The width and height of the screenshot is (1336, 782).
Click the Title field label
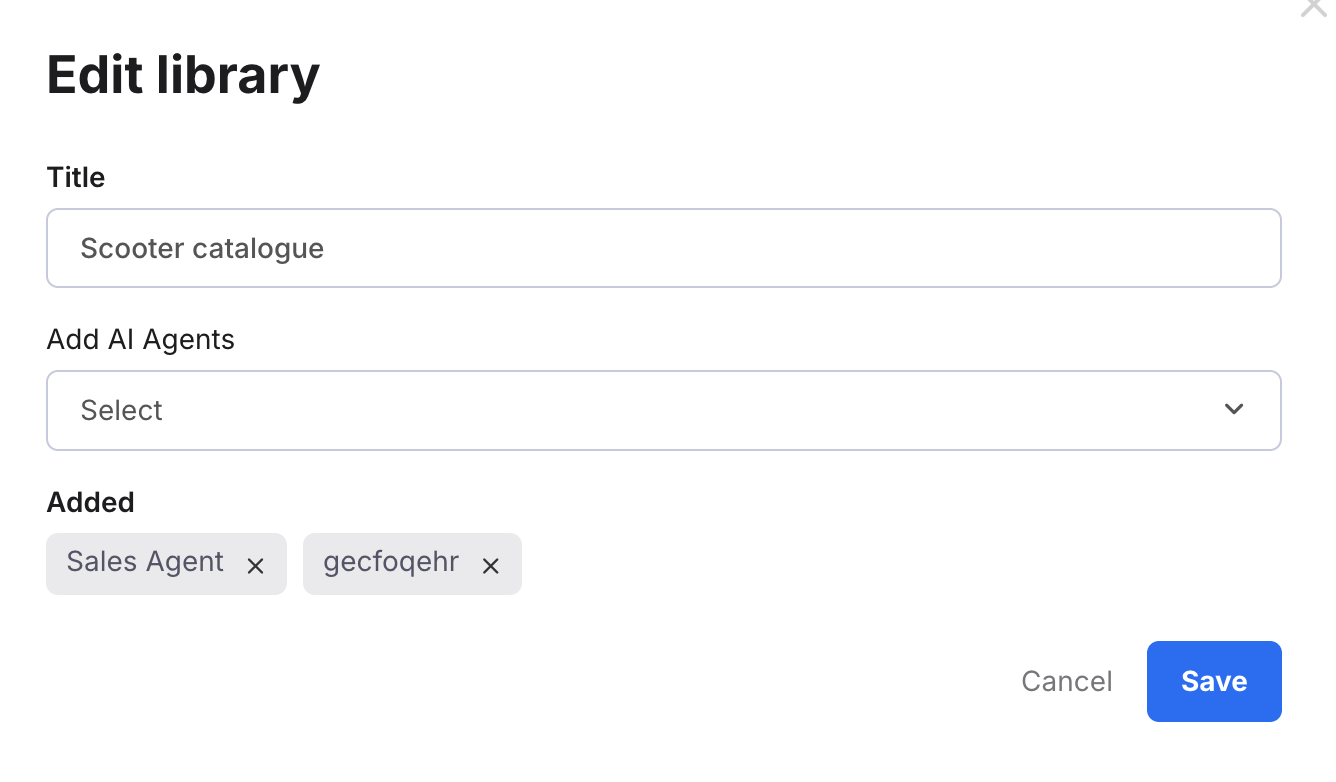[76, 177]
